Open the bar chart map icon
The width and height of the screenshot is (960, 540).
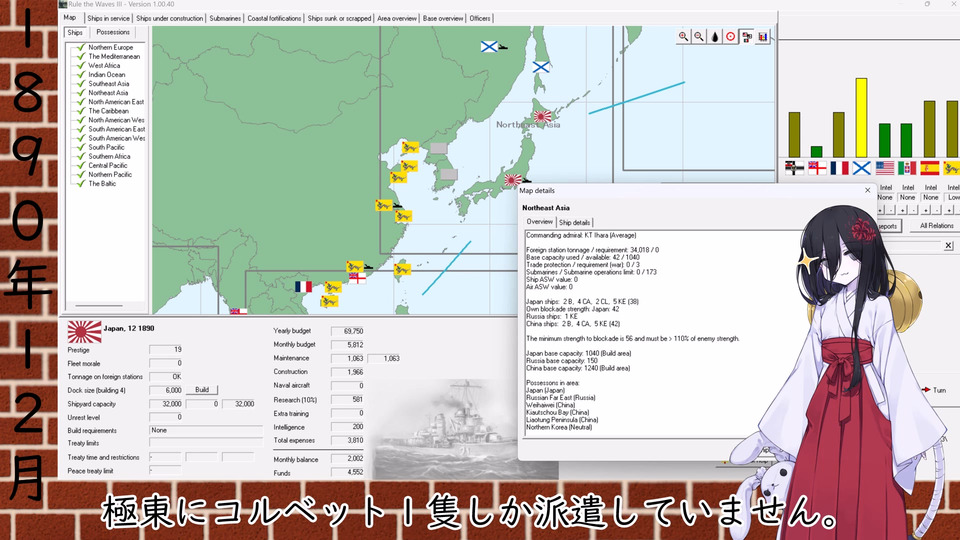762,37
